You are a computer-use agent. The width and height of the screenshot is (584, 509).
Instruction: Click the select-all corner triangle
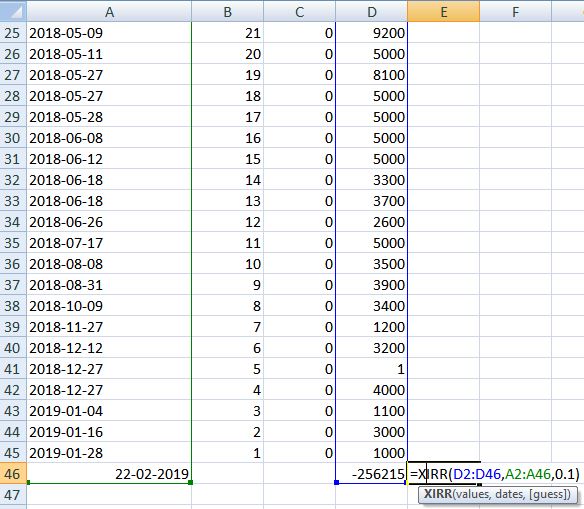(13, 11)
